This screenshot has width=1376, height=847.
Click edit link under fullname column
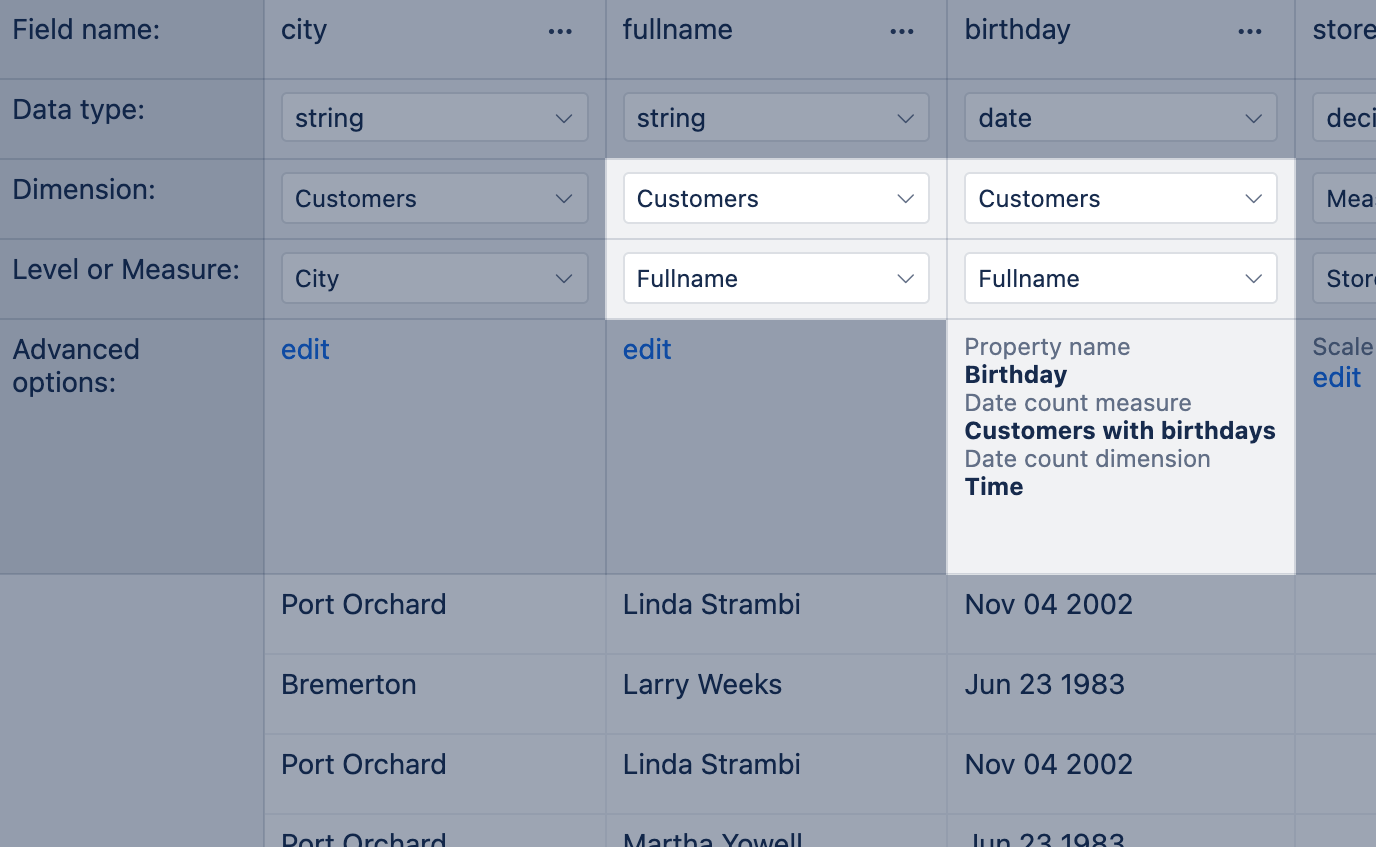(647, 349)
